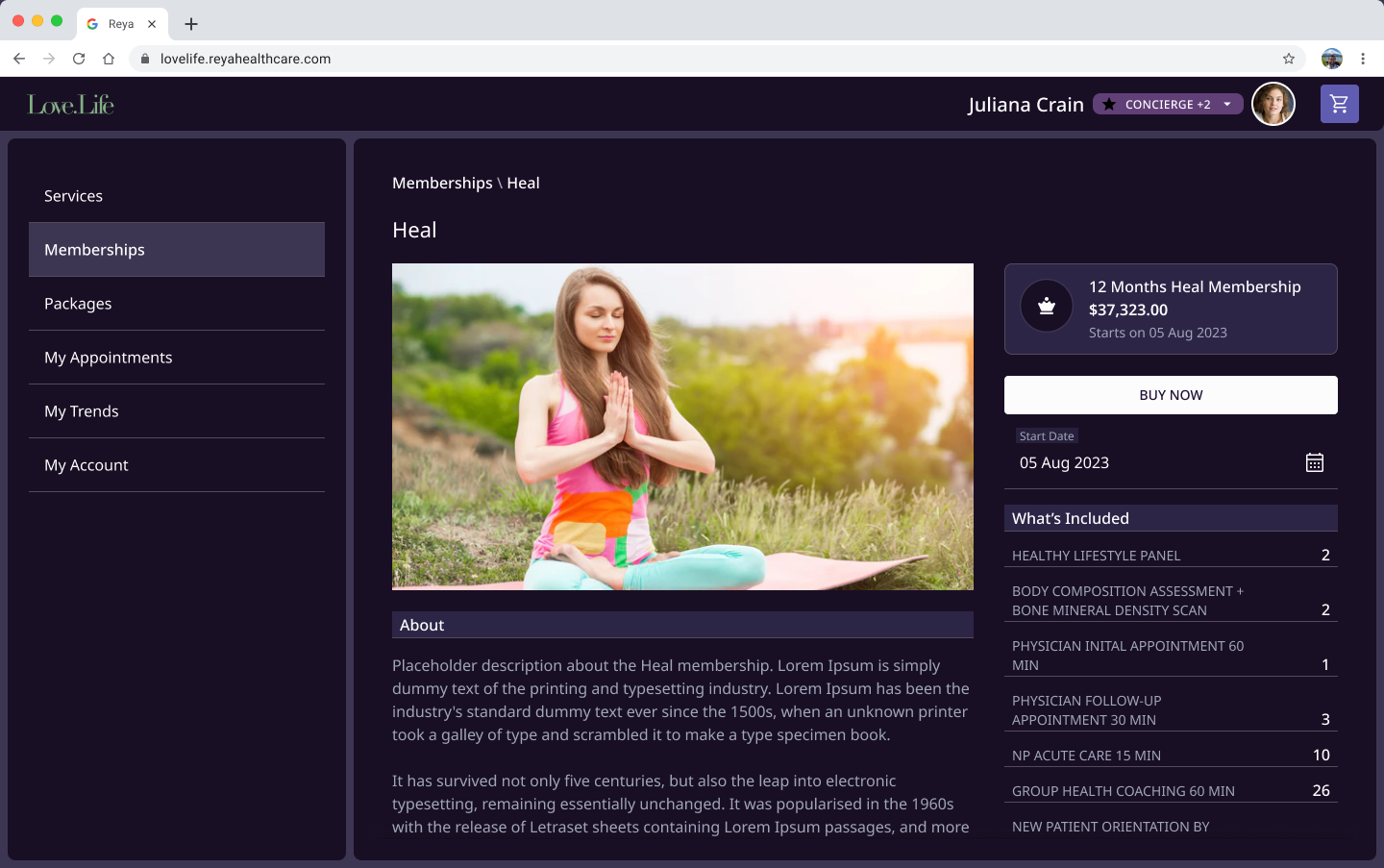This screenshot has height=868, width=1384.
Task: Click the Memberships breadcrumb link
Action: coord(442,183)
